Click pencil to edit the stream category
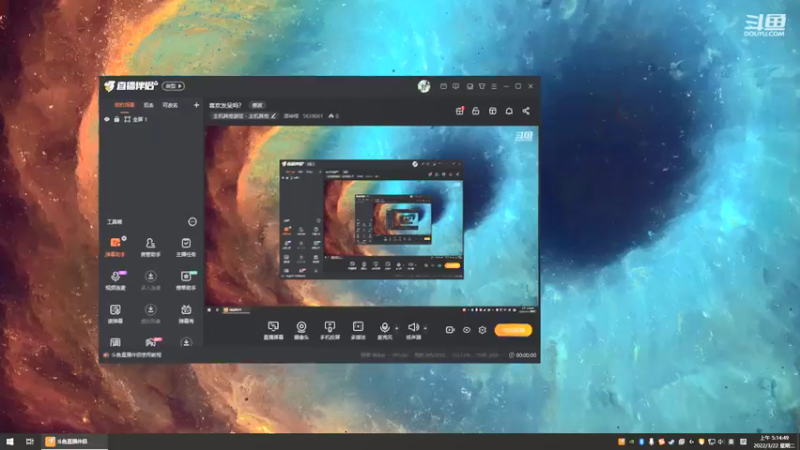The height and width of the screenshot is (450, 800). 273,116
